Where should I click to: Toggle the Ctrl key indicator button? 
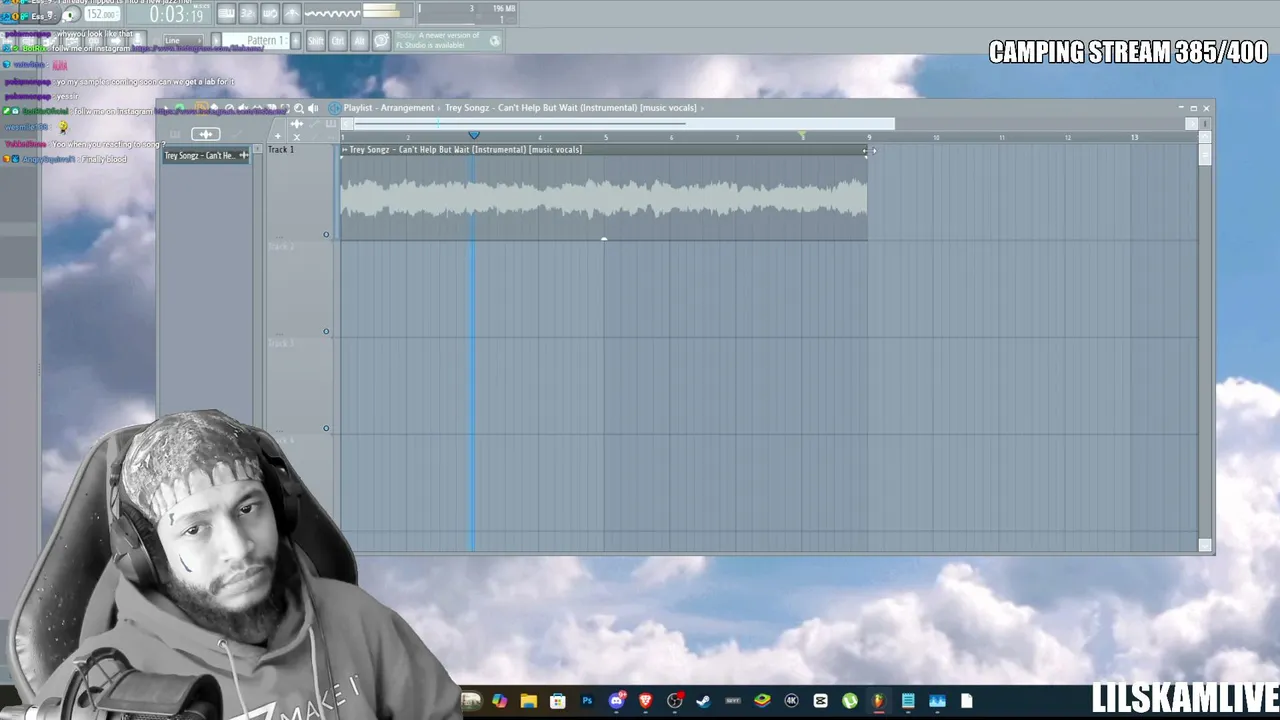pos(338,41)
